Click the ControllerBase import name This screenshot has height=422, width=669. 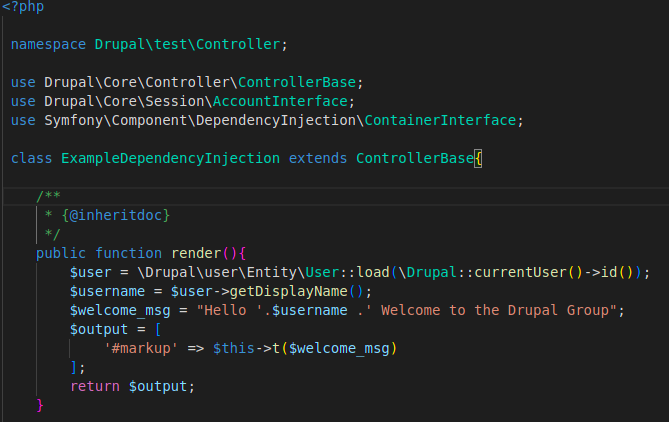pyautogui.click(x=297, y=82)
